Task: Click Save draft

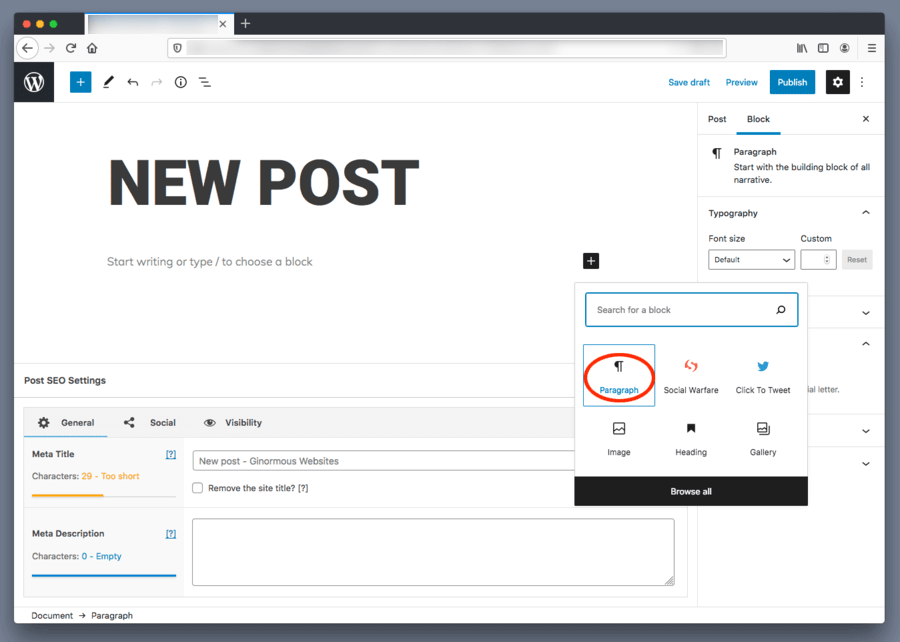Action: click(689, 83)
